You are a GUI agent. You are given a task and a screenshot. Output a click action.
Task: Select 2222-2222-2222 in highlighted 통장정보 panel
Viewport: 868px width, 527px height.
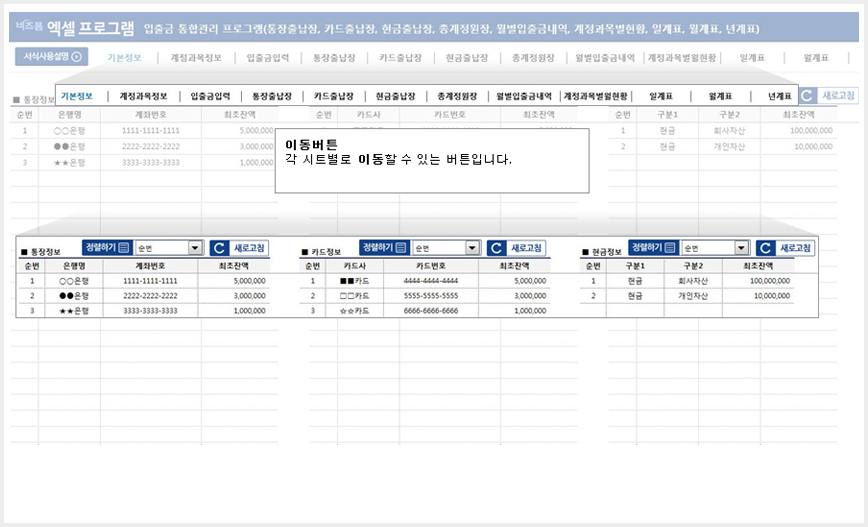click(151, 296)
